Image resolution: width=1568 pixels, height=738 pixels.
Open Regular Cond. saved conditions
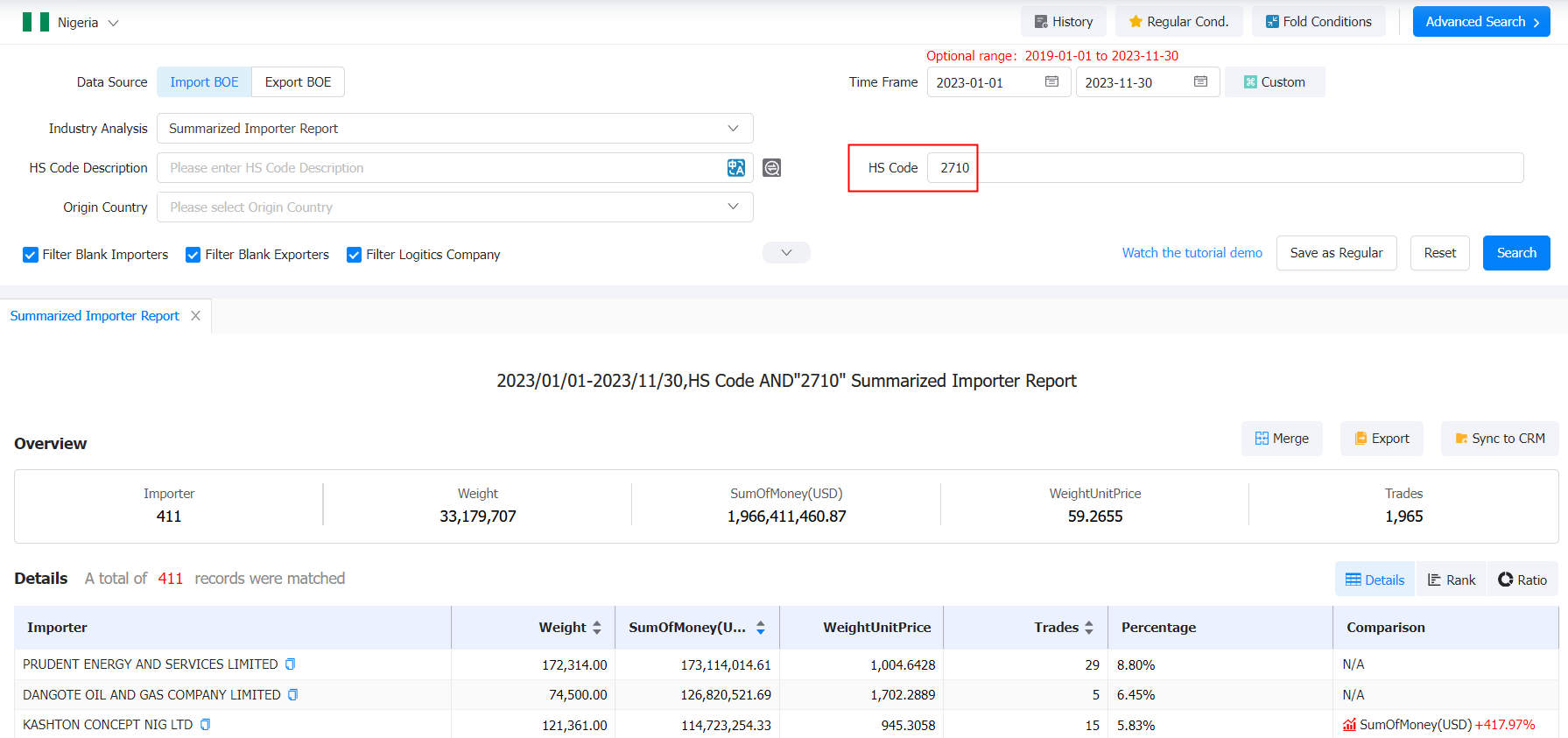(x=1178, y=22)
